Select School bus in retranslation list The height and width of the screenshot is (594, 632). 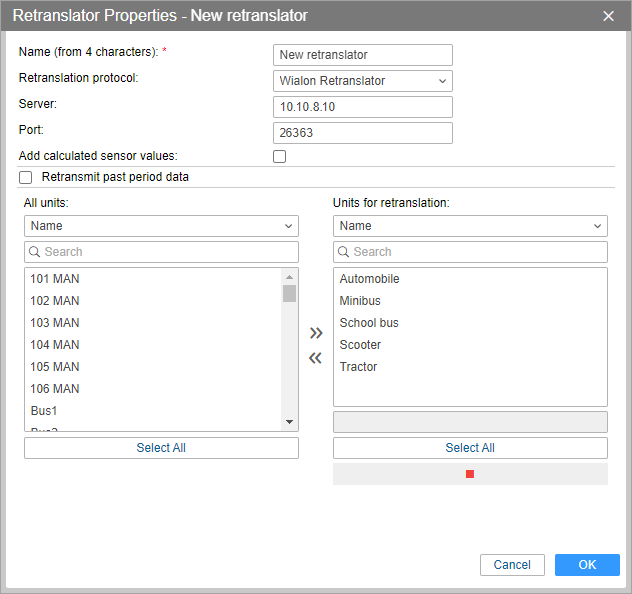(369, 323)
